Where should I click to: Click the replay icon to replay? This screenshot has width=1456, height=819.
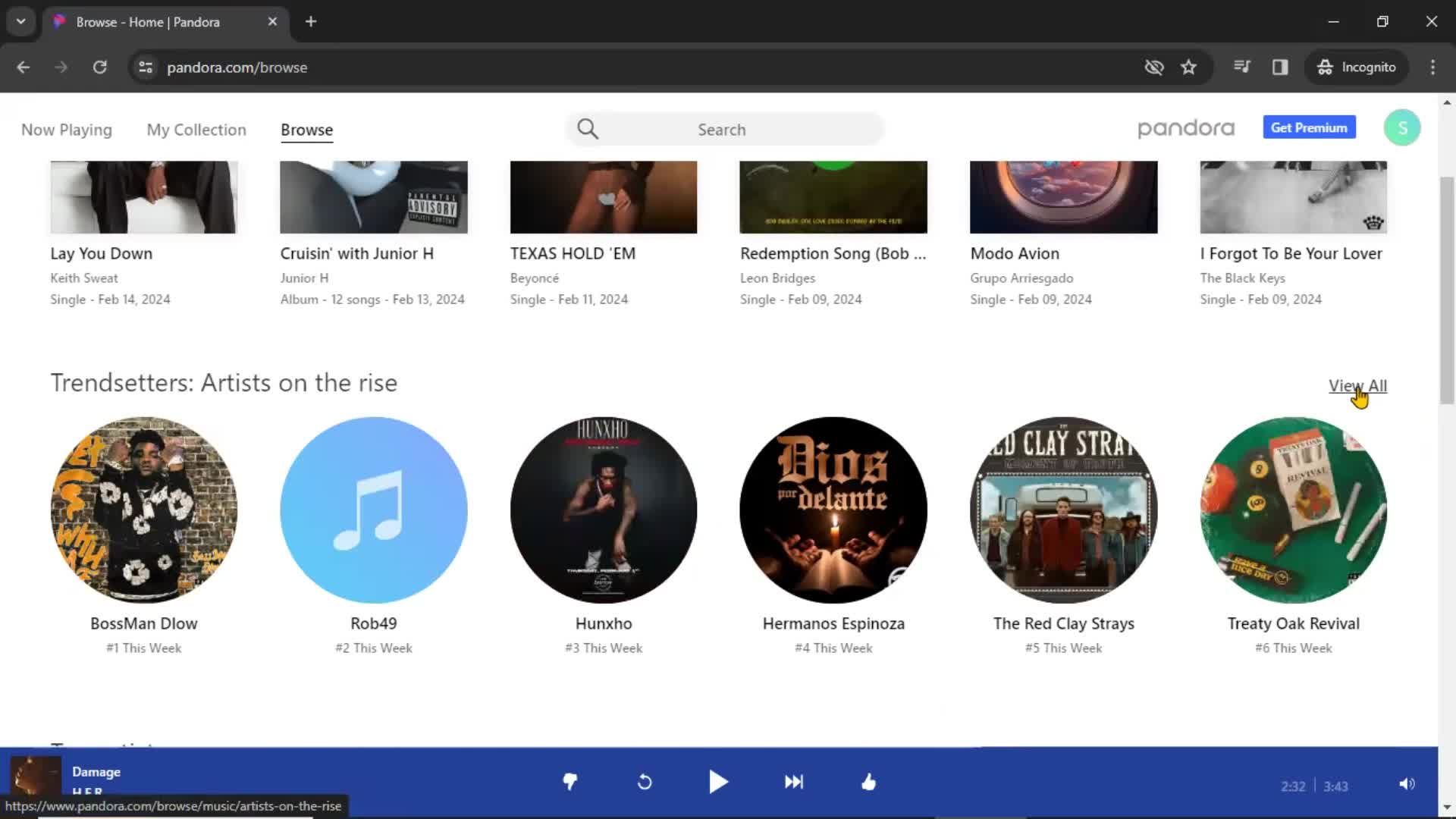pyautogui.click(x=644, y=782)
